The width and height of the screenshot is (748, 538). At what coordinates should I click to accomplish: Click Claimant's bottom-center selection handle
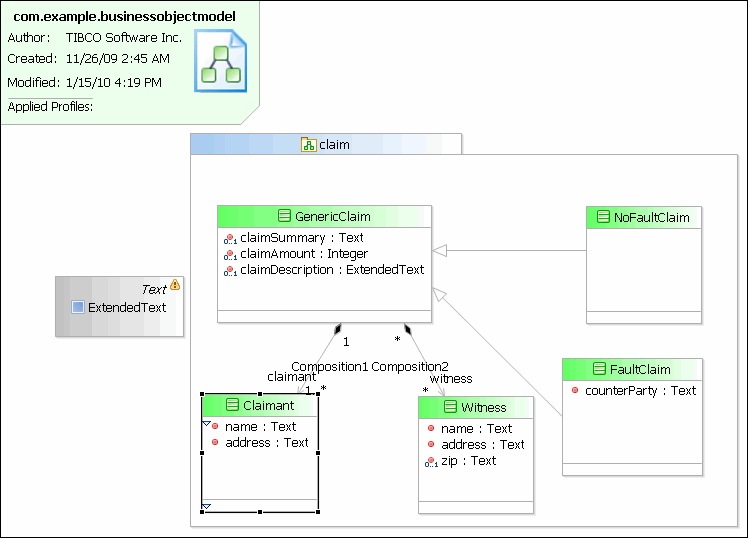click(x=260, y=512)
